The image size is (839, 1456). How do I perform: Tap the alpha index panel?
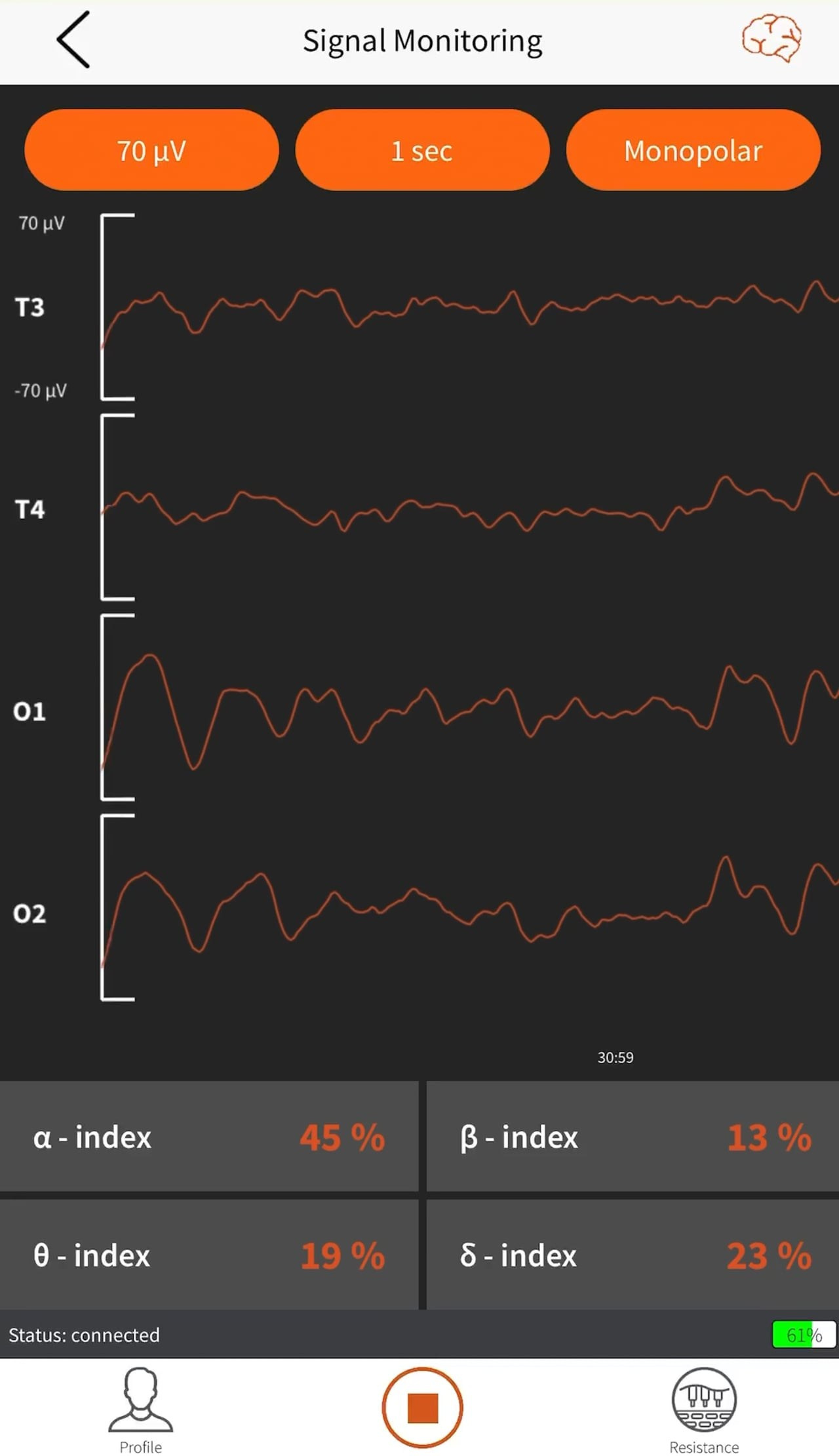tap(208, 1137)
